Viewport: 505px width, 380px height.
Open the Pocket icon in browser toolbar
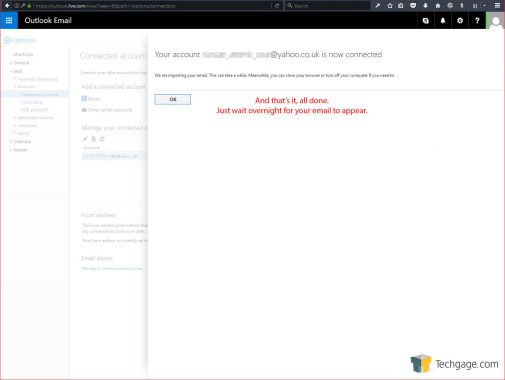pos(413,5)
